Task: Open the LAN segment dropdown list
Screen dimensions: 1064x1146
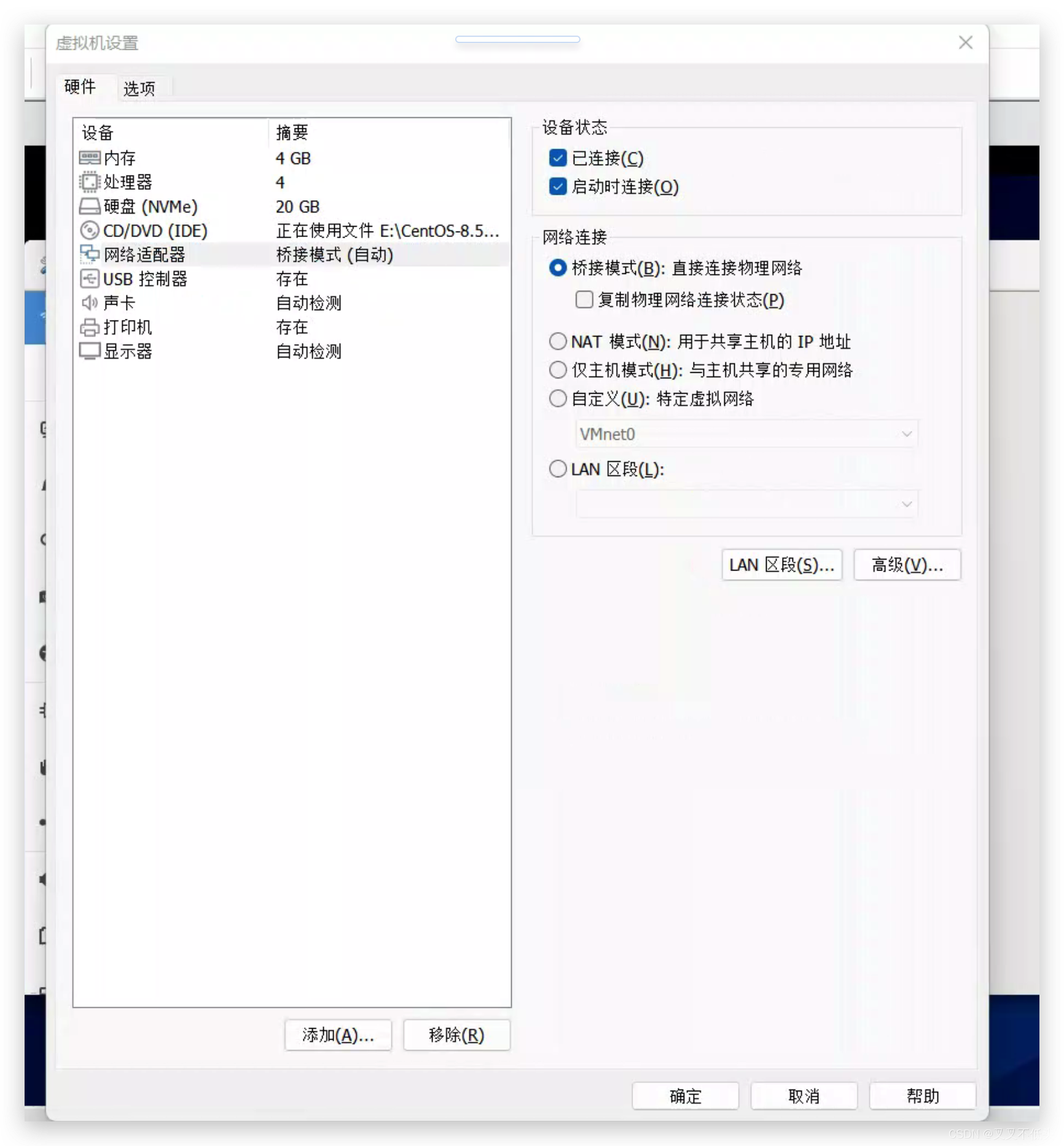Action: pos(746,504)
